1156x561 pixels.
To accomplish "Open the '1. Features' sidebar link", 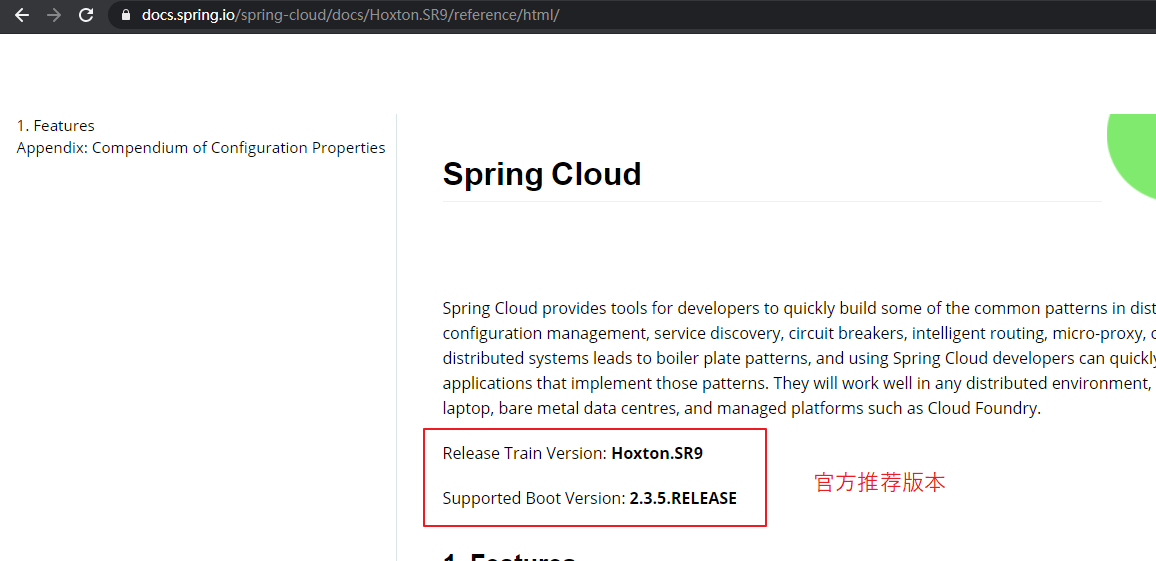I will 55,125.
